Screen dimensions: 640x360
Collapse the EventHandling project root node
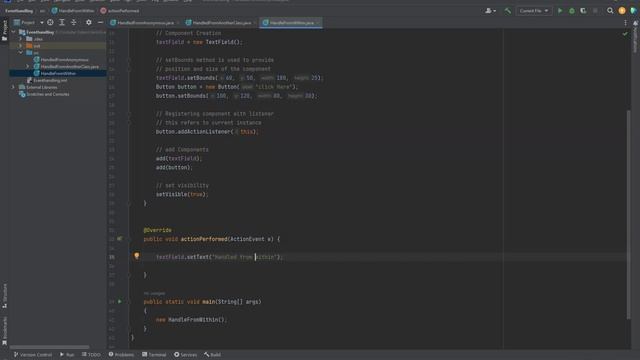pos(13,32)
